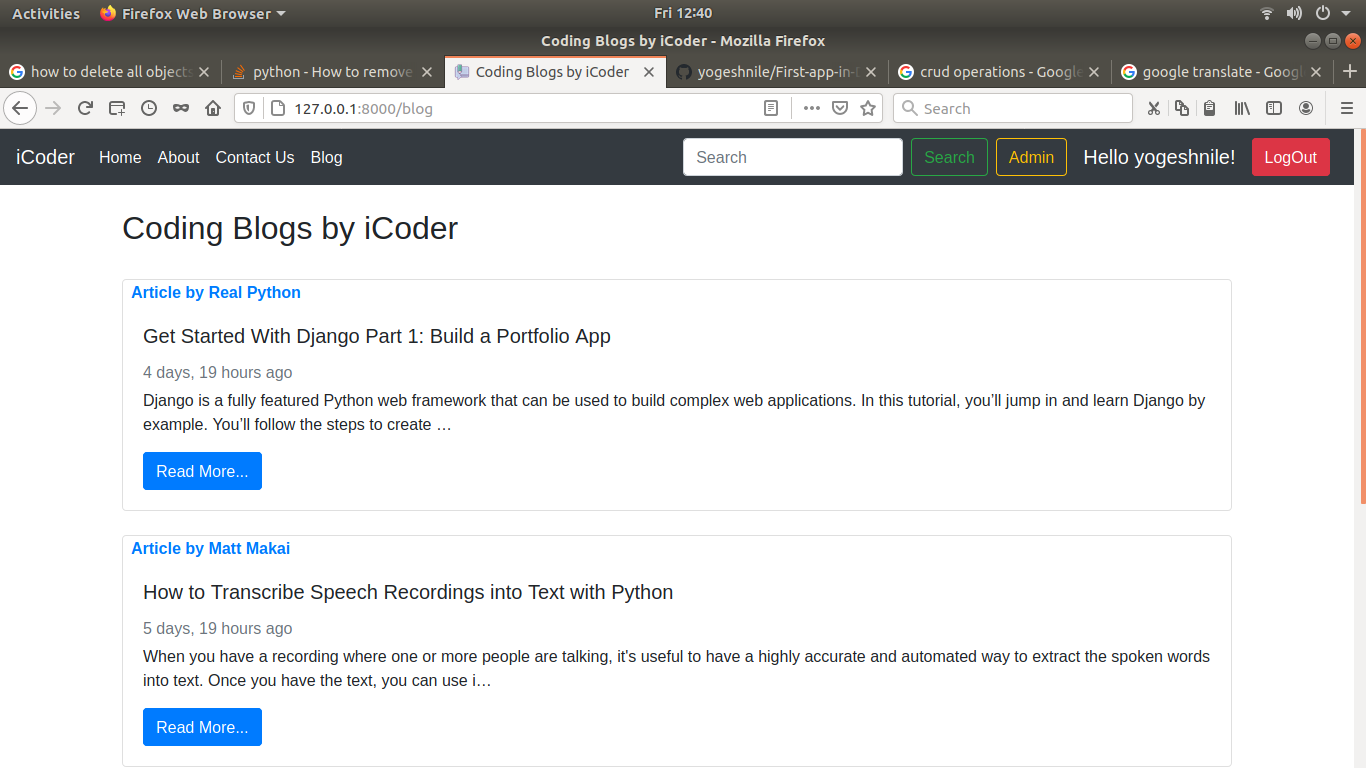Open the Library bookshelf icon

1242,108
